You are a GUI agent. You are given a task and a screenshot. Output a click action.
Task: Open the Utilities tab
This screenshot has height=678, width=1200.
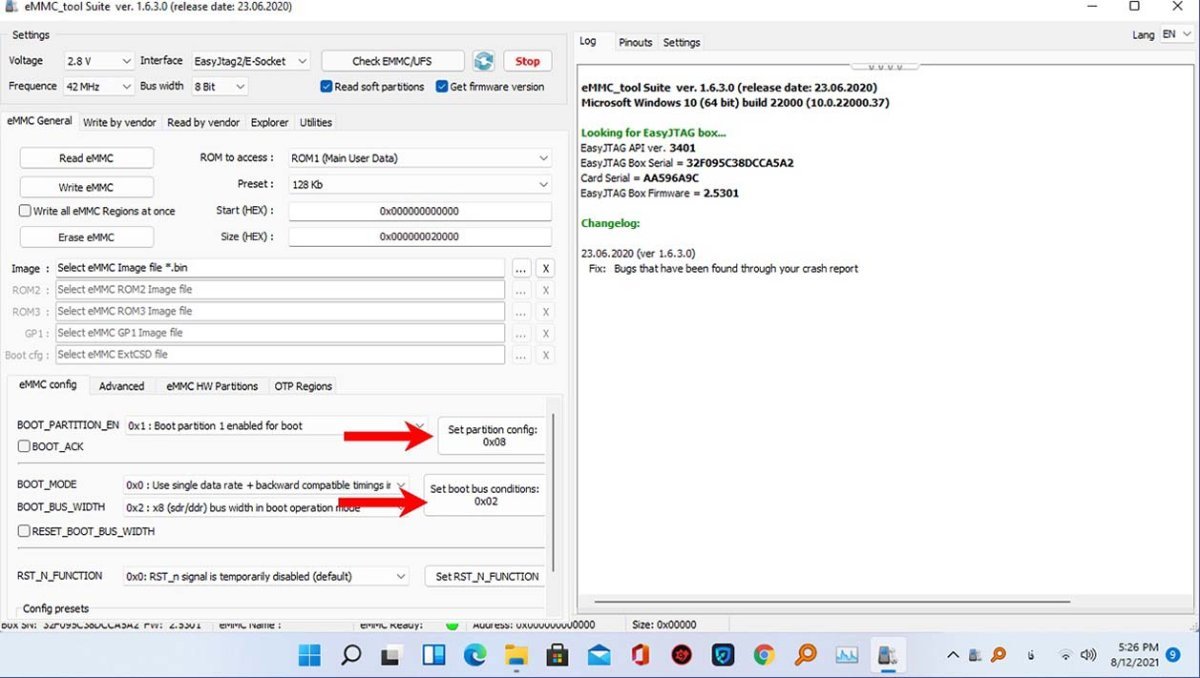point(316,122)
